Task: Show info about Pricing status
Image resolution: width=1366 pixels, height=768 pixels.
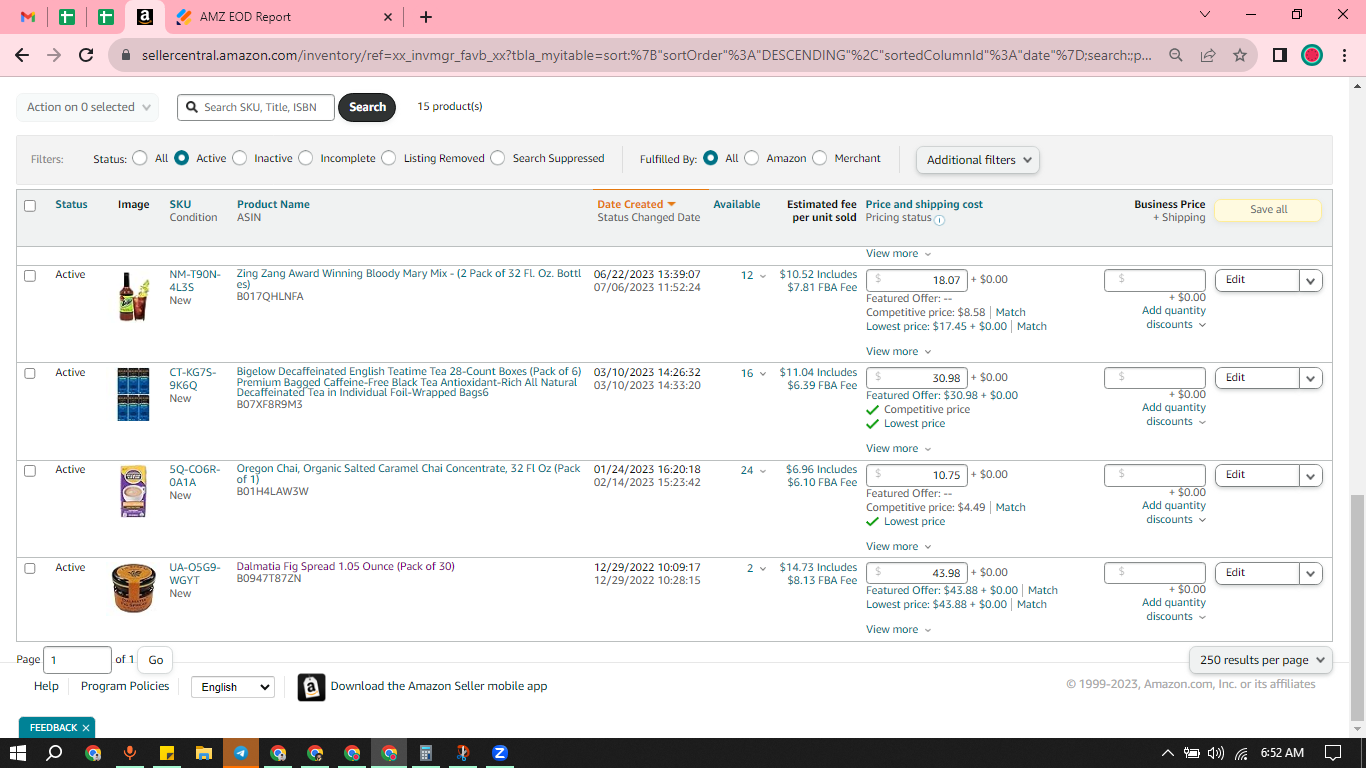Action: [x=939, y=219]
